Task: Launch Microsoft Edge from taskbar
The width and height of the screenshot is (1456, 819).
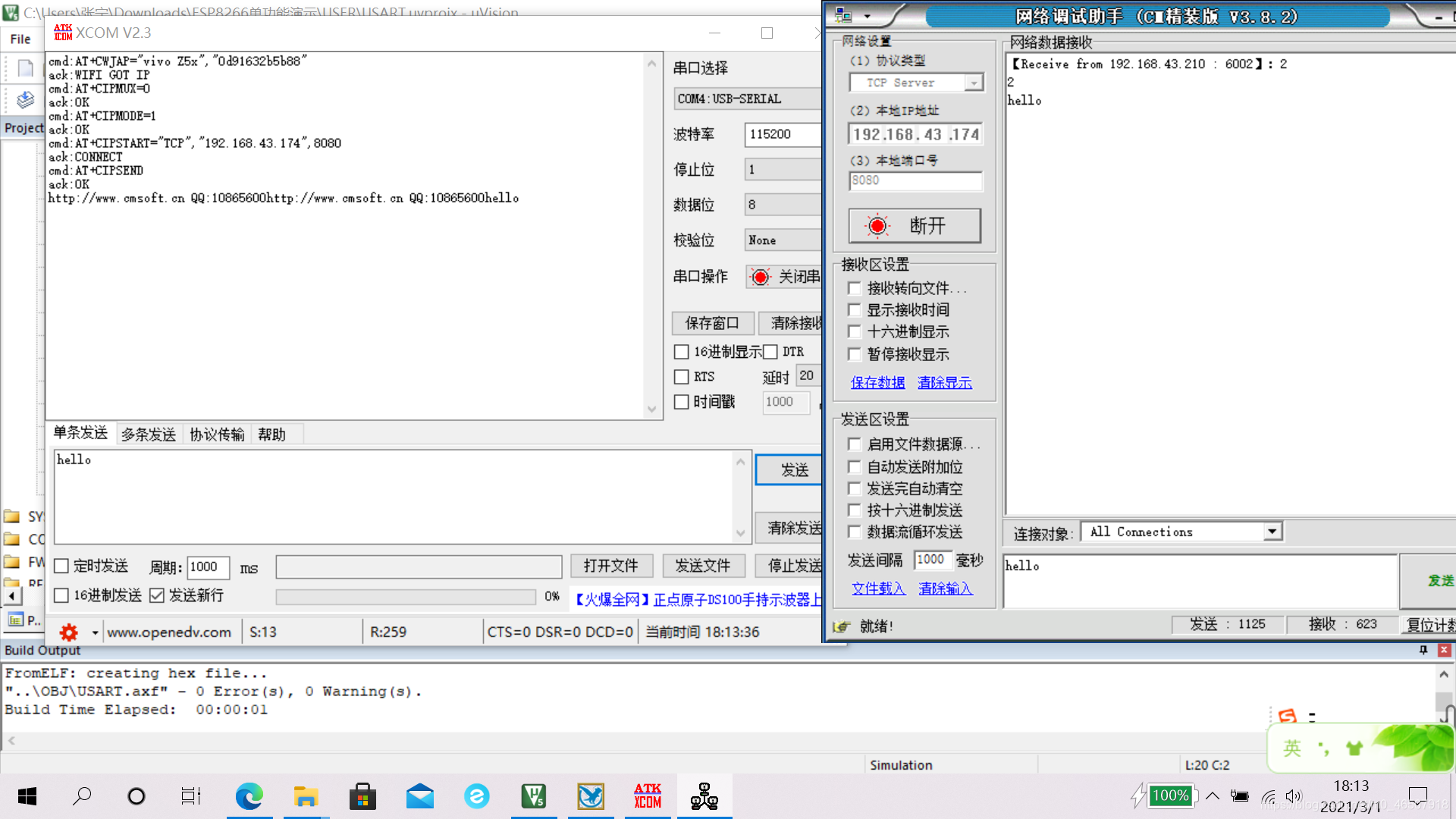Action: [249, 796]
